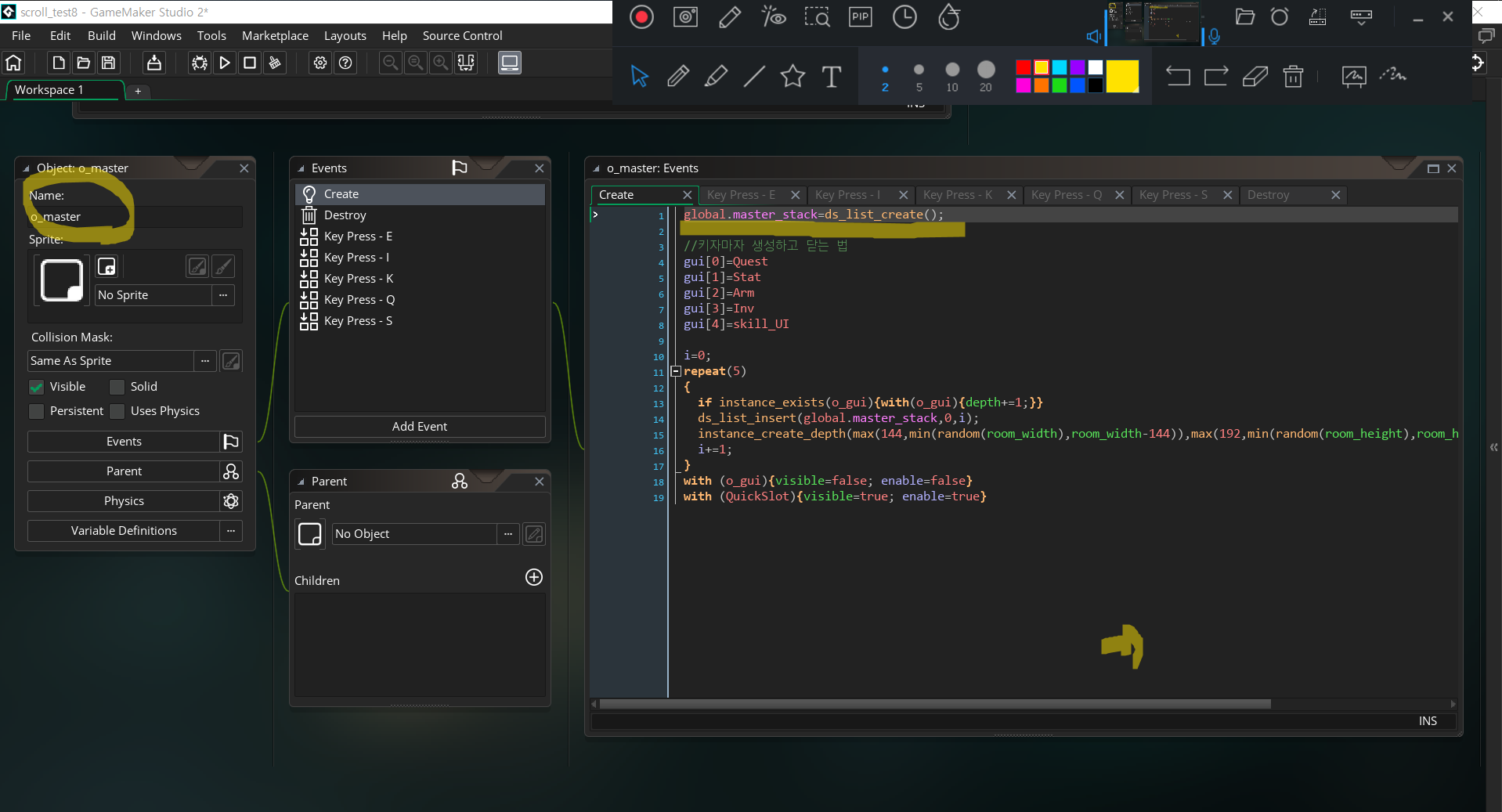The image size is (1502, 812).
Task: Go to the Home start page icon
Action: [x=13, y=63]
